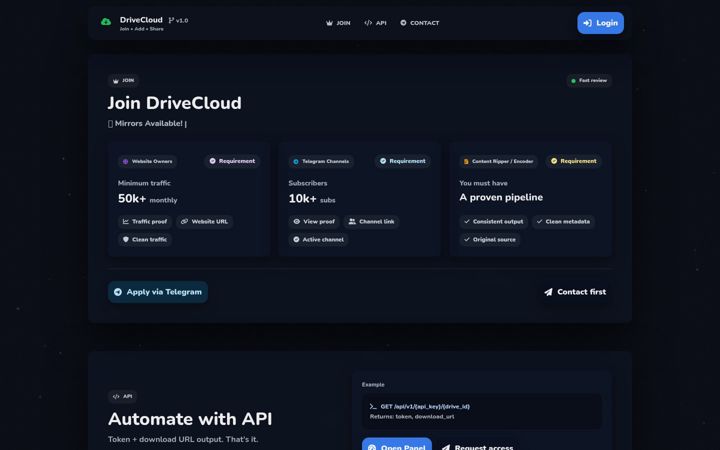Click the Telegram Channels tag
The height and width of the screenshot is (450, 720).
point(321,161)
